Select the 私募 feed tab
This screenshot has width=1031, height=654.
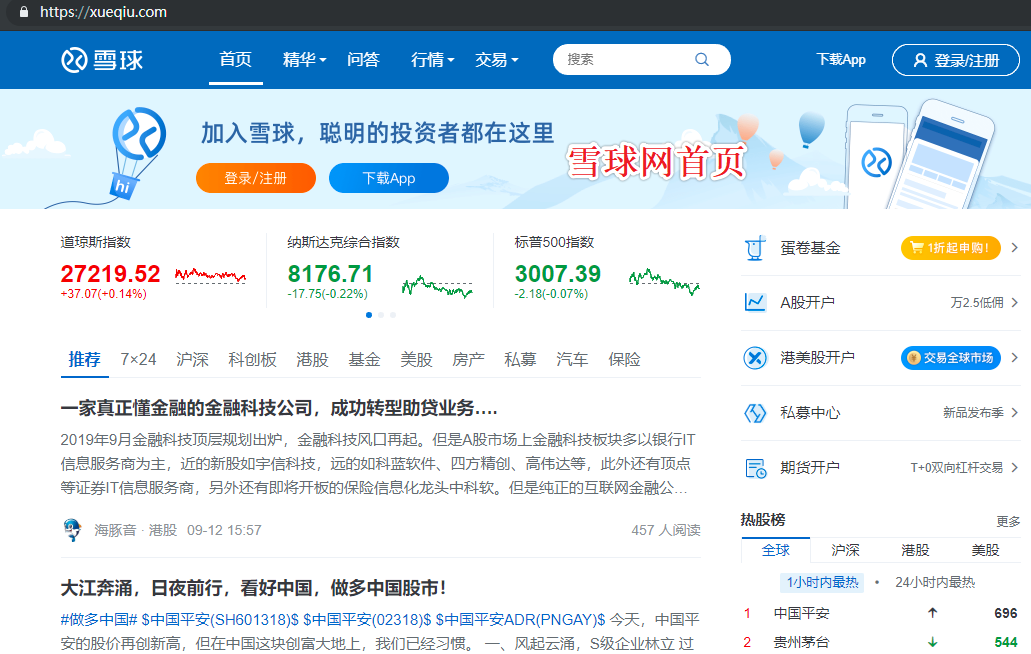pyautogui.click(x=520, y=360)
